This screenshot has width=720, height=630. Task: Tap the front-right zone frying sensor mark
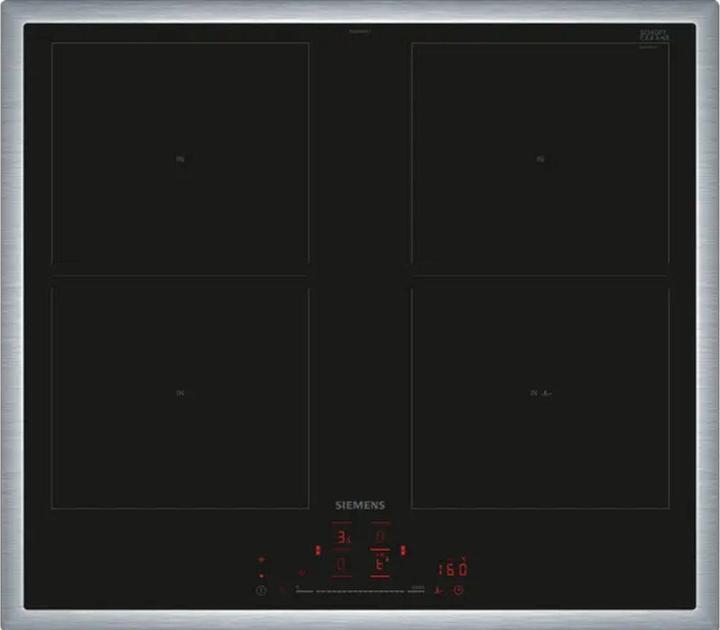[x=546, y=393]
